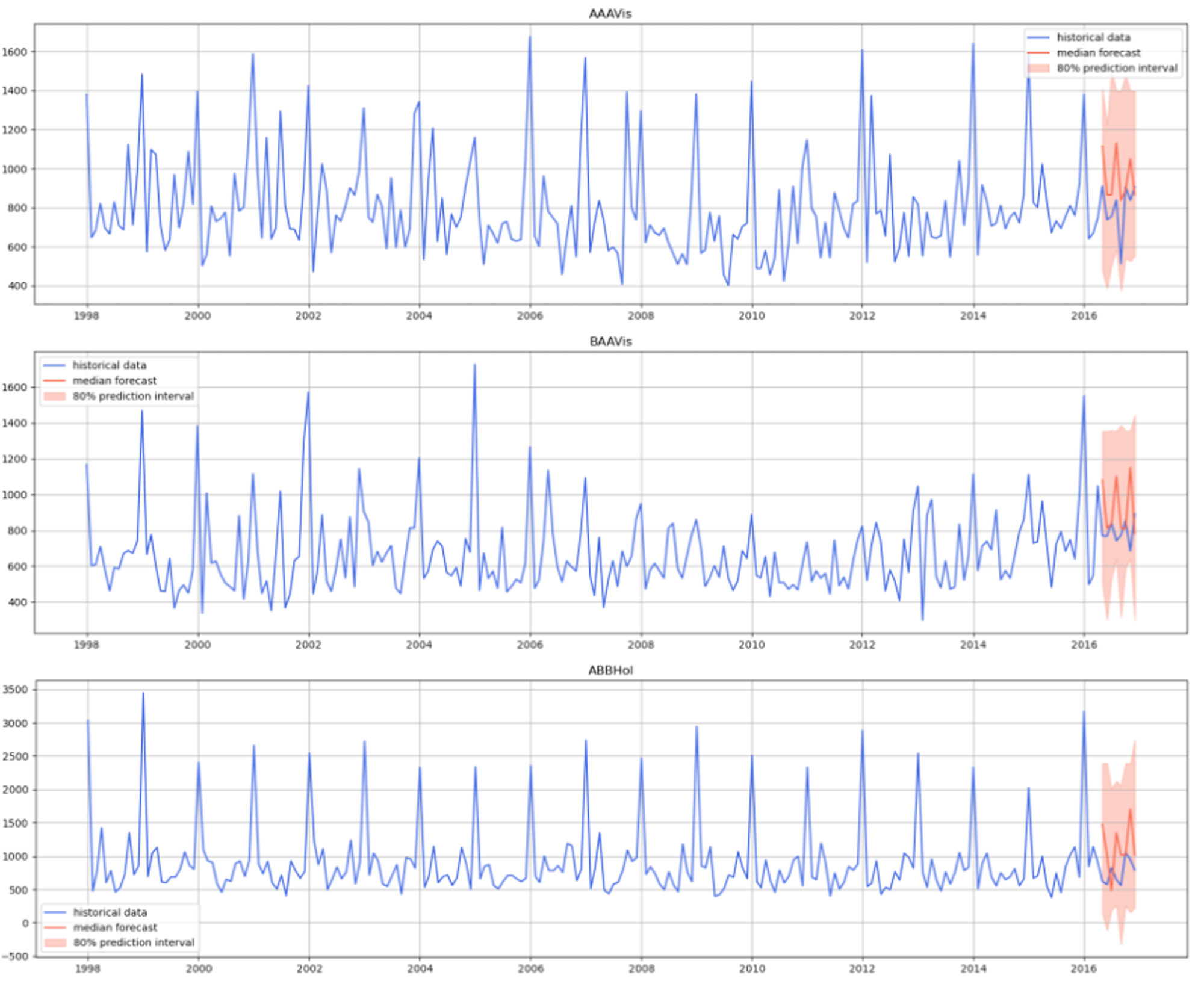Click the 'historical data' label in AAAVis legend
Screen dimensions: 1204x990
1093,37
